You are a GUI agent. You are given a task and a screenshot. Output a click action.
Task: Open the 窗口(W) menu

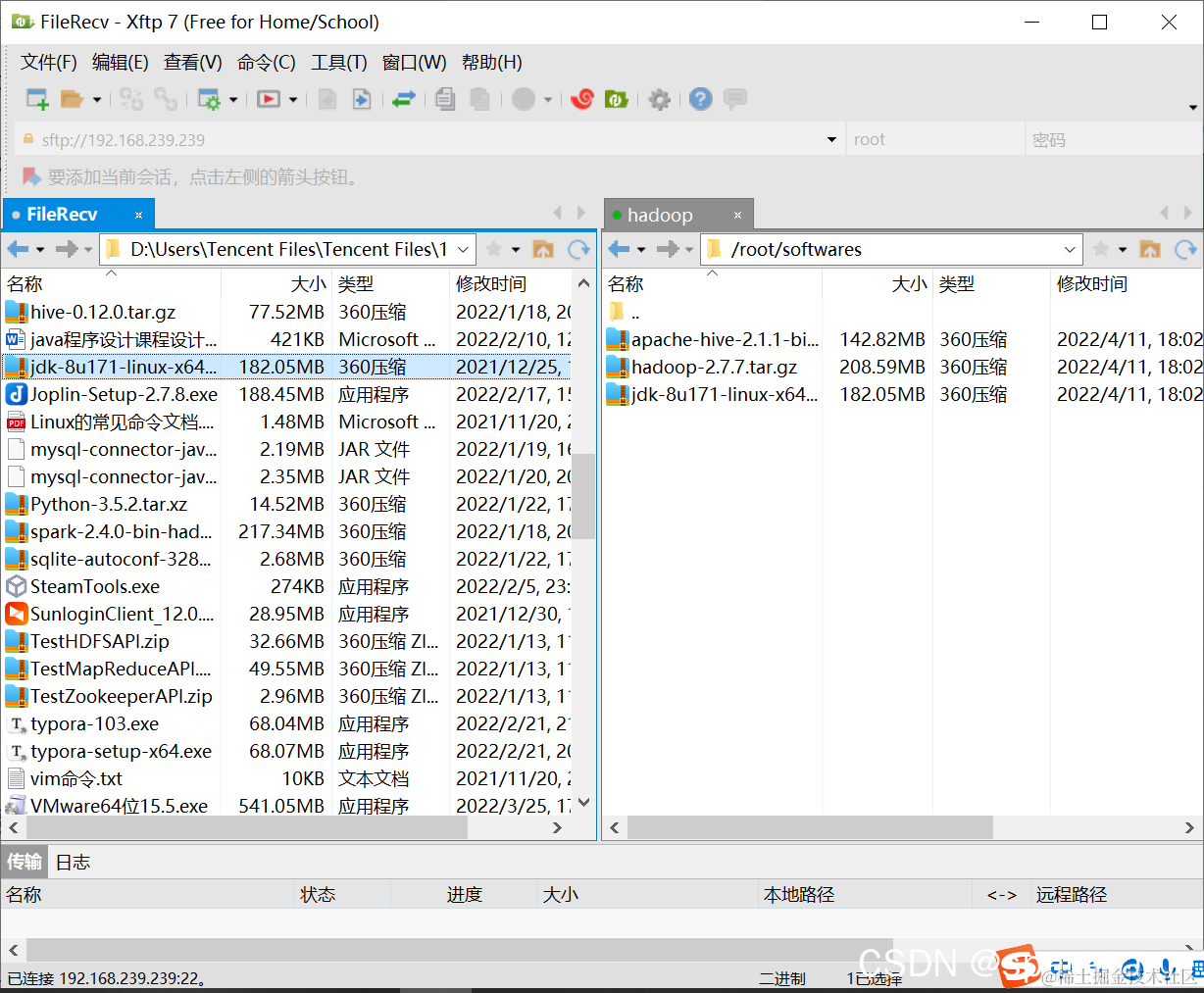(415, 62)
